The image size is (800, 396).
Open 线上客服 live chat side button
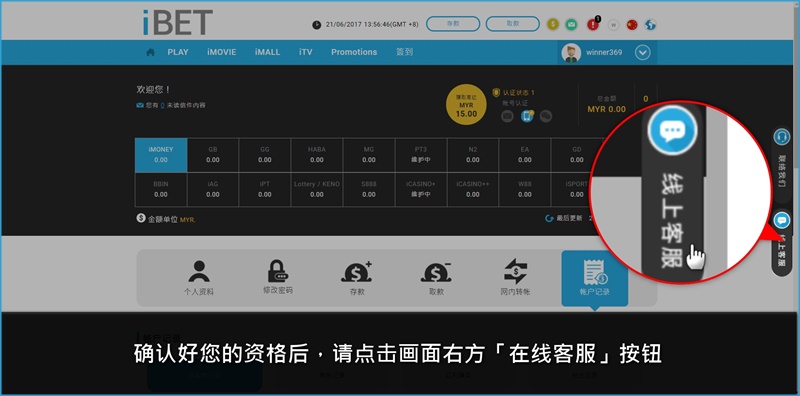(781, 243)
